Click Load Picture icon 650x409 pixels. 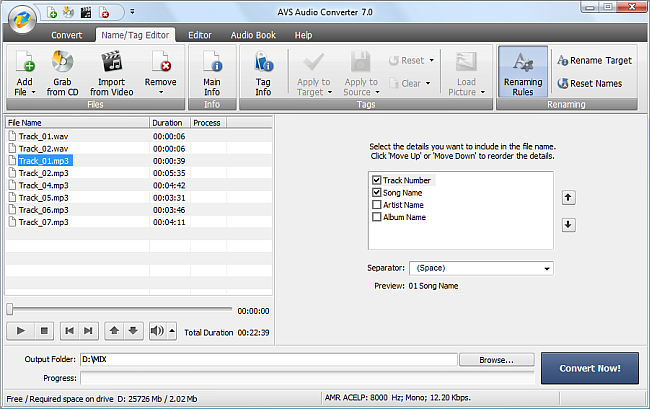466,62
